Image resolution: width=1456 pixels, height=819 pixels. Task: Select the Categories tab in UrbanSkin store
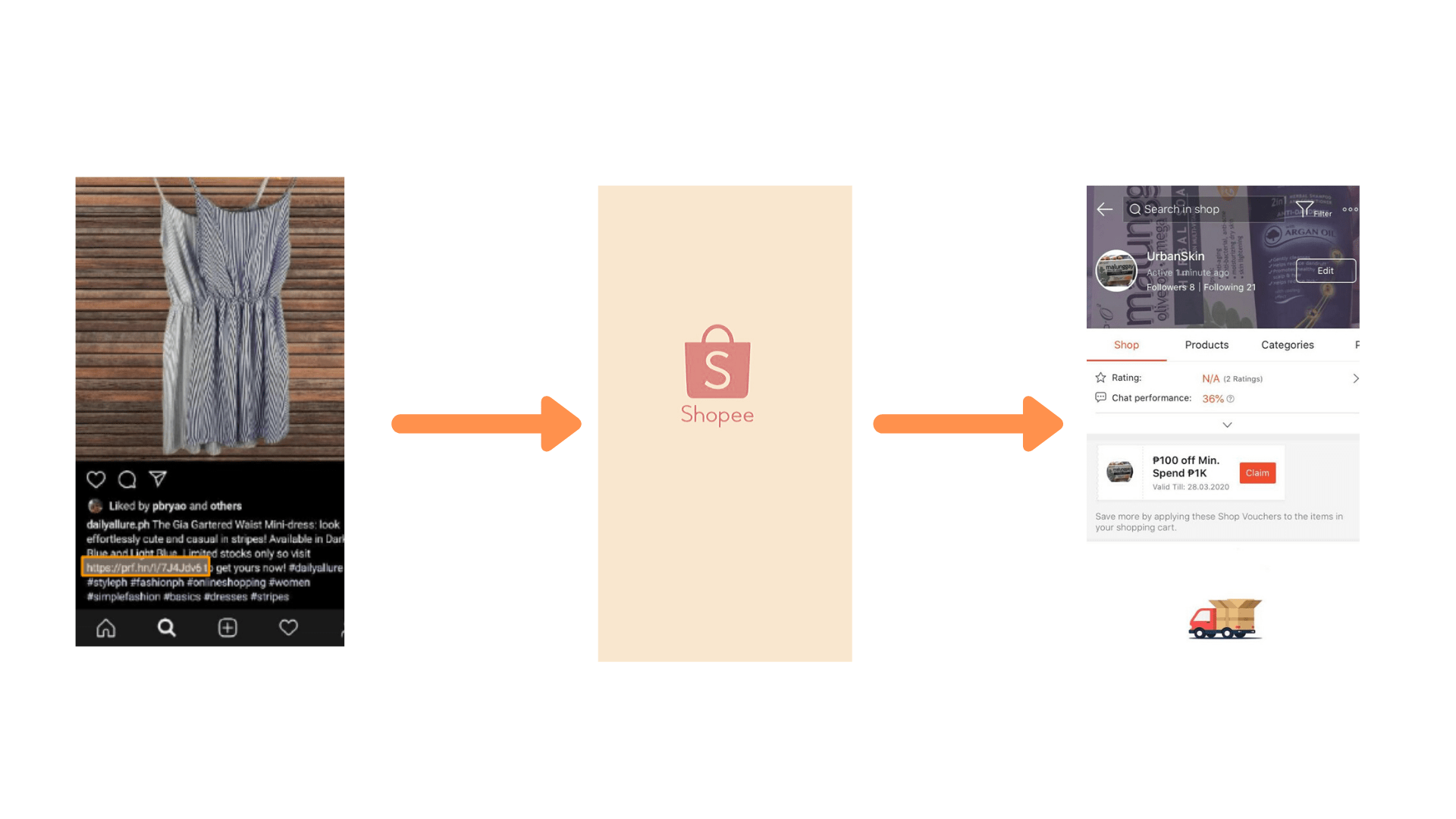pyautogui.click(x=1288, y=346)
